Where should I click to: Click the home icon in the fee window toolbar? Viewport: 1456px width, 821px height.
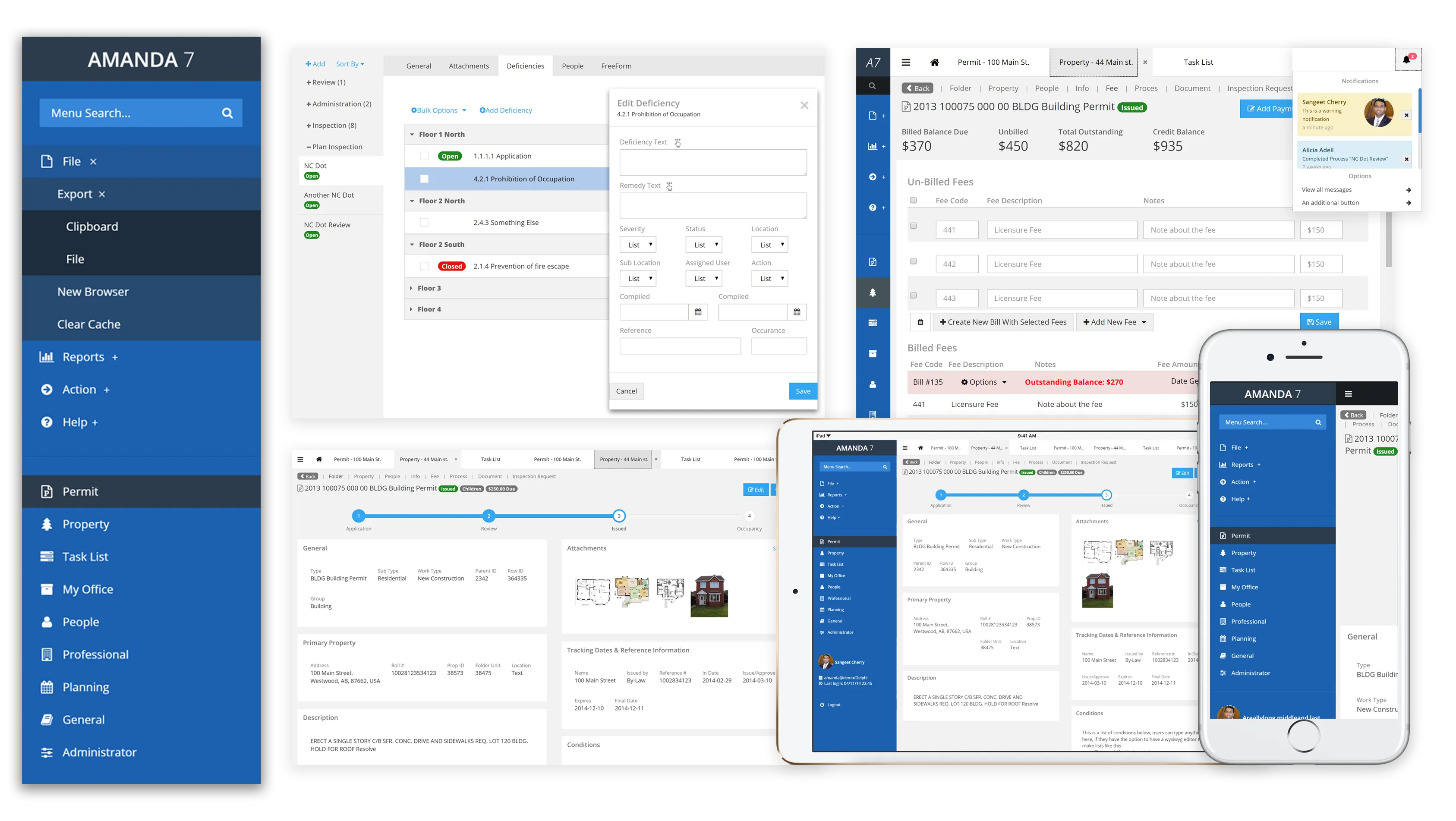click(x=934, y=62)
